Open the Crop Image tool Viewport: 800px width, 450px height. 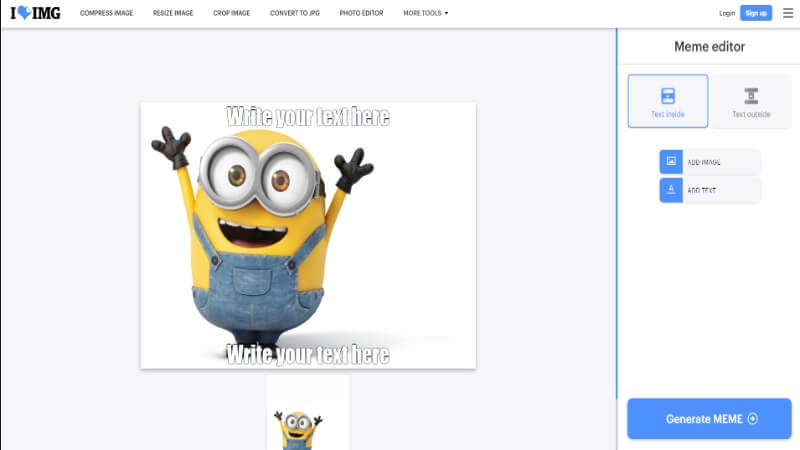pyautogui.click(x=232, y=13)
